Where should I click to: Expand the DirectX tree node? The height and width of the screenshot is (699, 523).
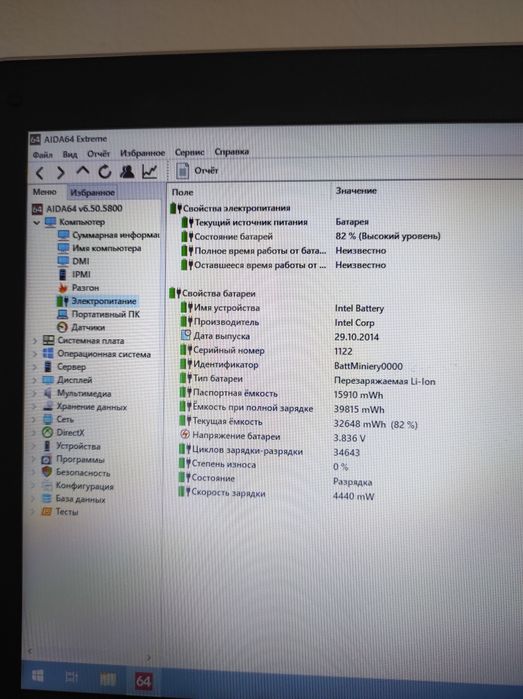[34, 432]
